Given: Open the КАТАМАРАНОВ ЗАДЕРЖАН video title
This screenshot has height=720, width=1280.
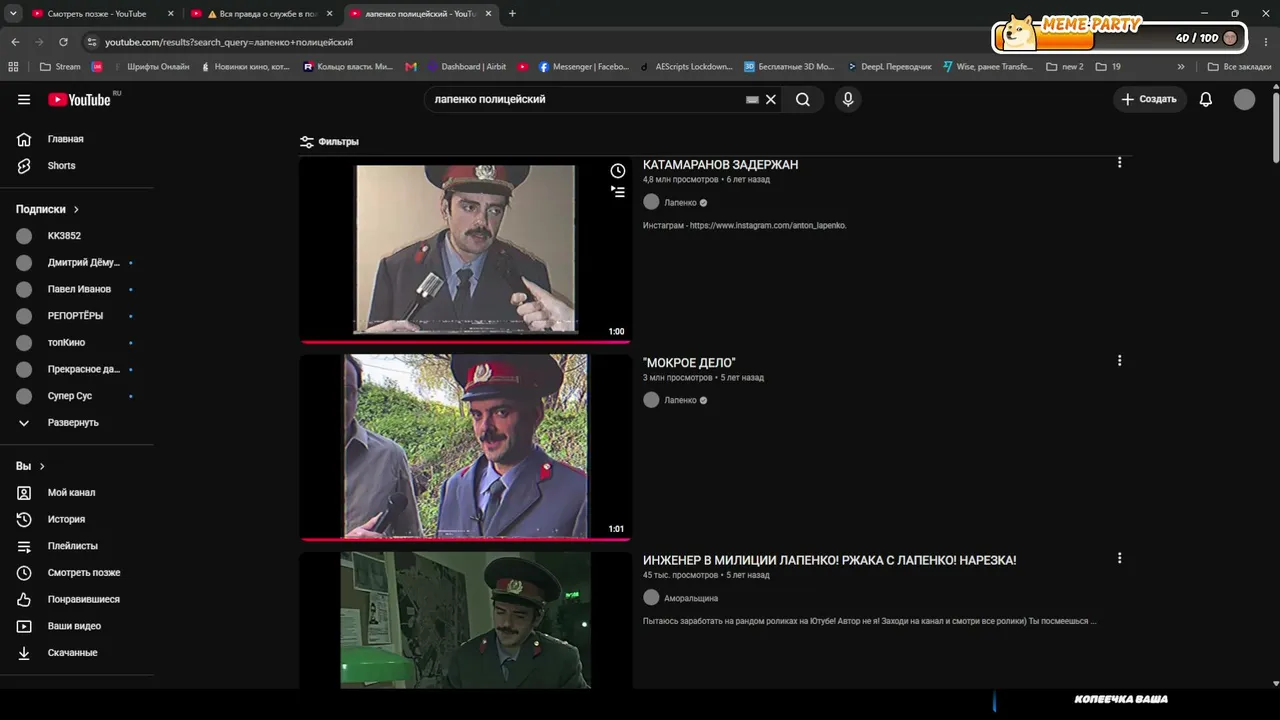Looking at the screenshot, I should point(720,165).
